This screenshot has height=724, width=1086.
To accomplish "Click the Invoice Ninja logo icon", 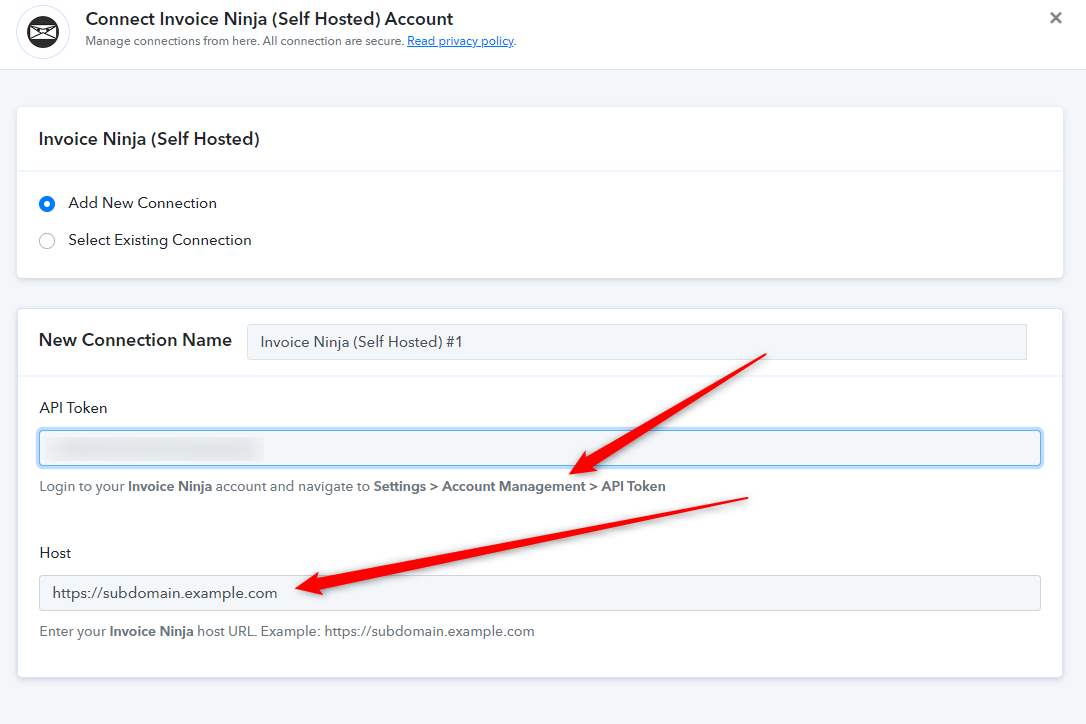I will [43, 32].
